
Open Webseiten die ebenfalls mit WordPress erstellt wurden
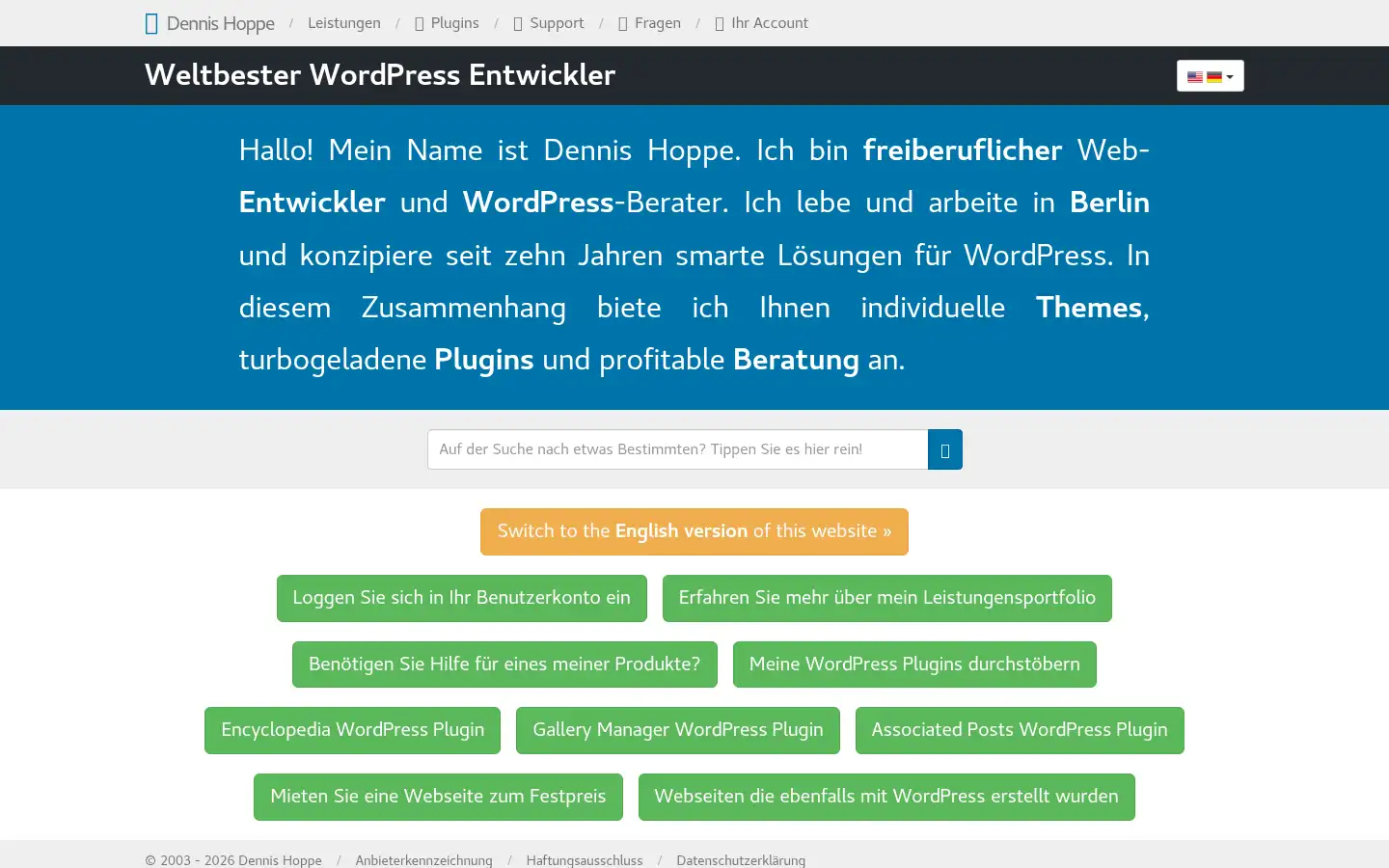(x=886, y=797)
